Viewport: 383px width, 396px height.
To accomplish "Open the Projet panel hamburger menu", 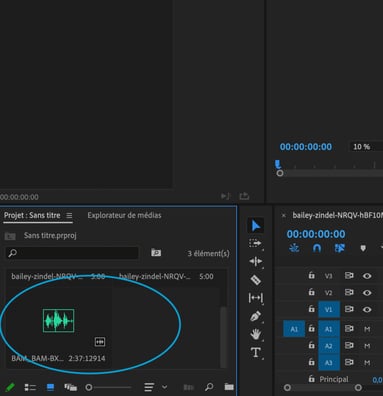I will (x=69, y=216).
